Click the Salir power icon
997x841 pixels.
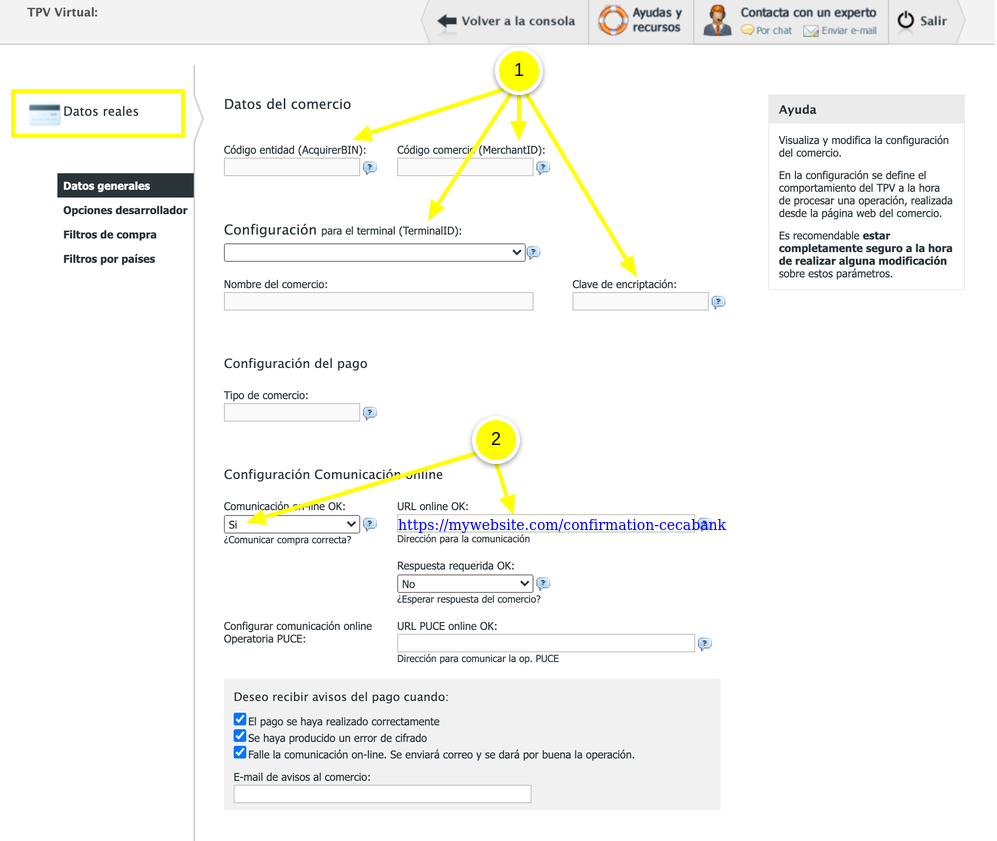click(905, 19)
